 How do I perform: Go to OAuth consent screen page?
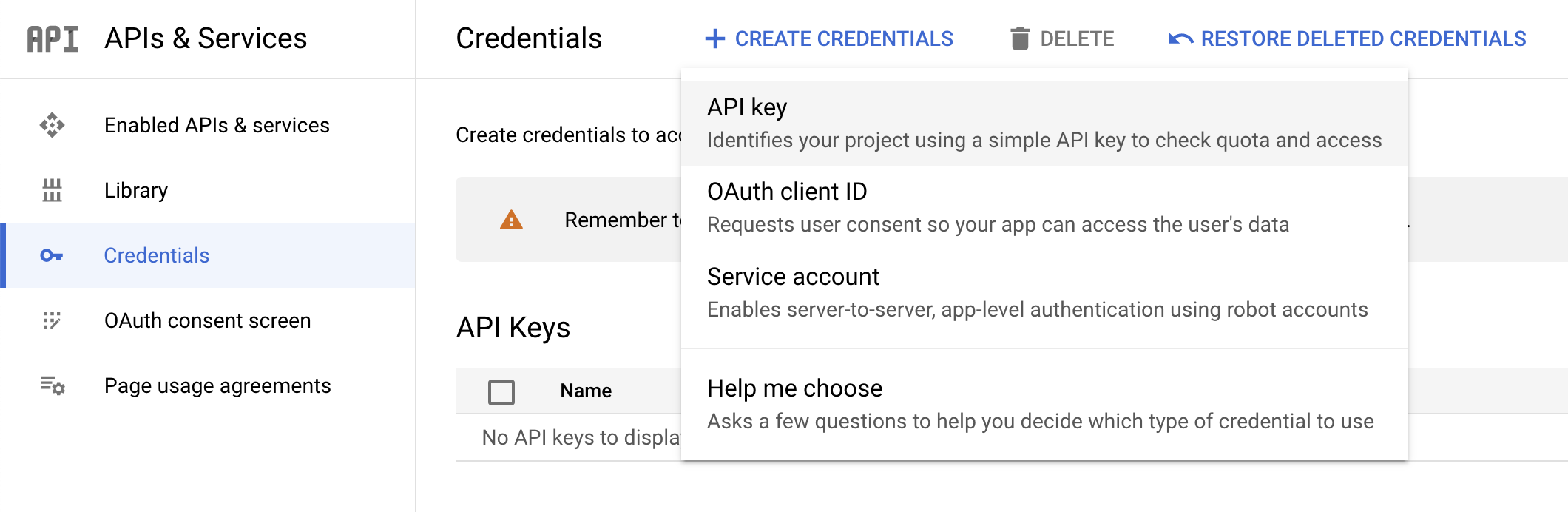(x=207, y=320)
